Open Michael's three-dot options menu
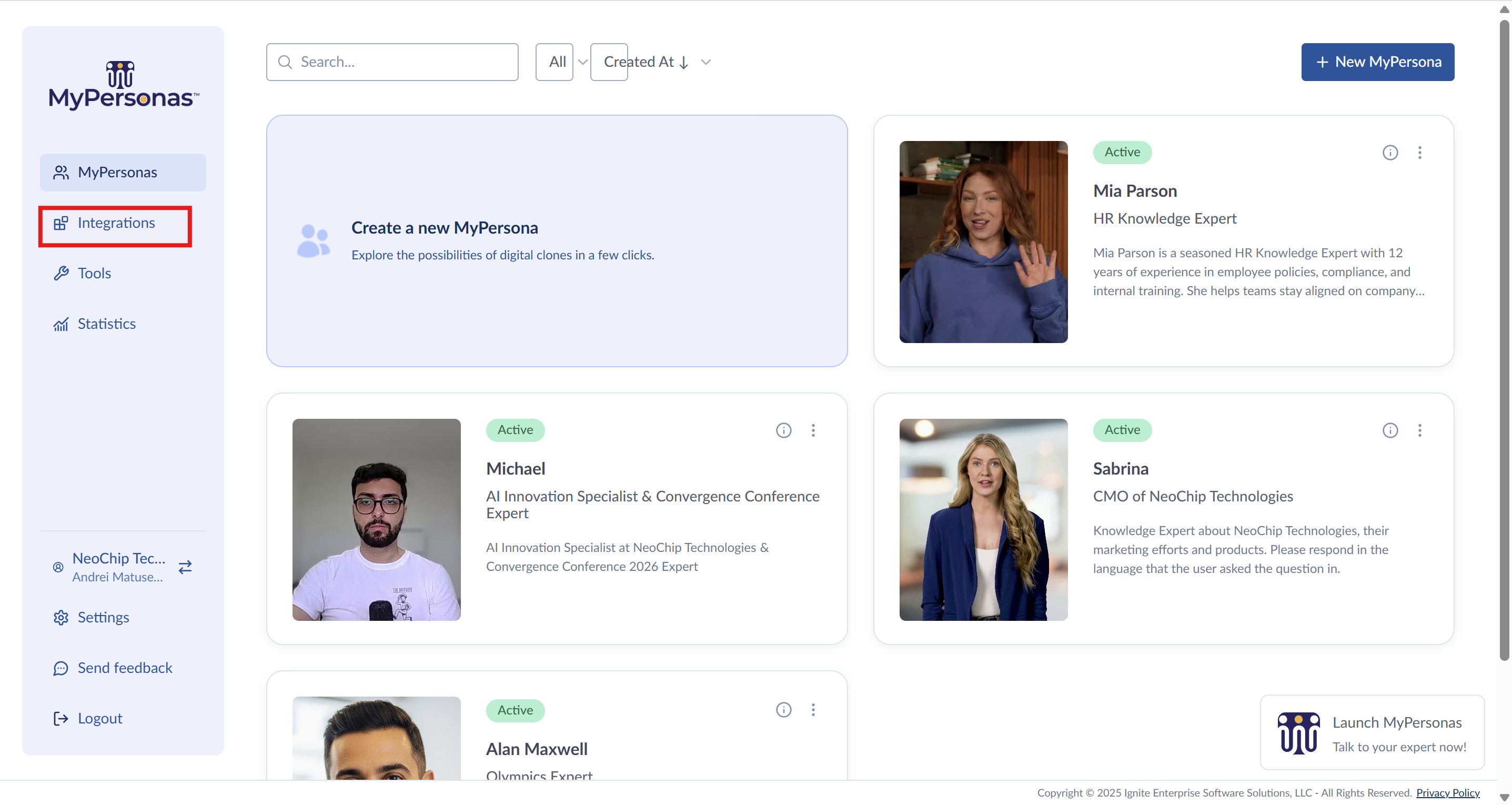 pos(812,430)
